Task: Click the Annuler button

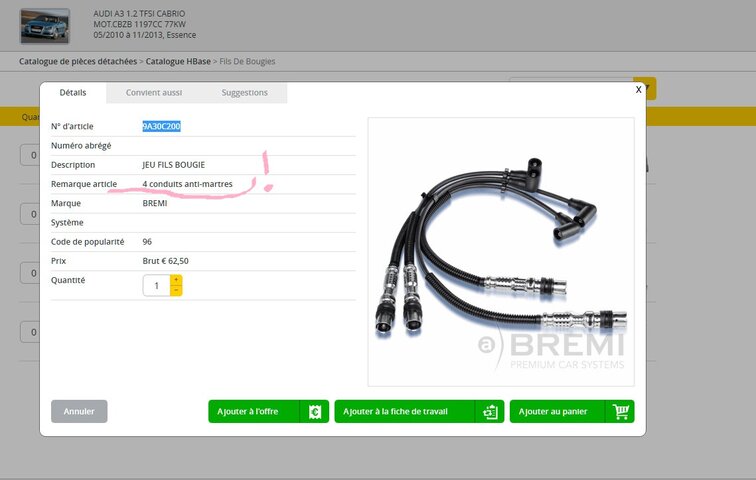Action: 79,412
